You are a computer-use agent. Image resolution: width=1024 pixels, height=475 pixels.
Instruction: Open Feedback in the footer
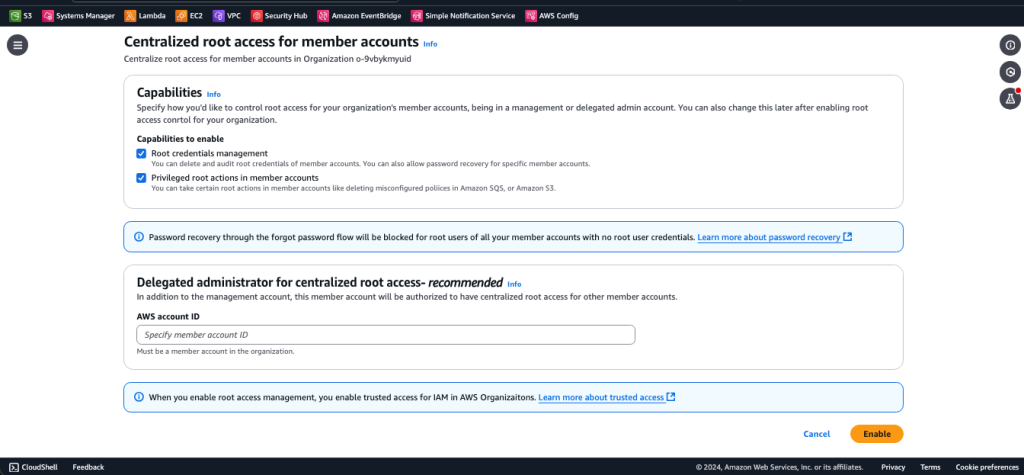88,467
